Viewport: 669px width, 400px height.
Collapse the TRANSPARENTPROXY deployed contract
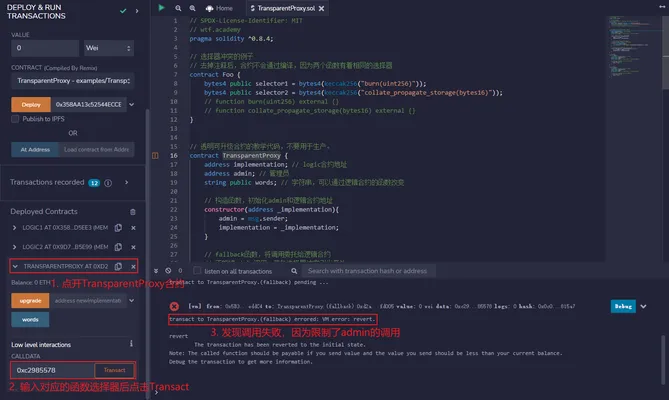tap(15, 267)
